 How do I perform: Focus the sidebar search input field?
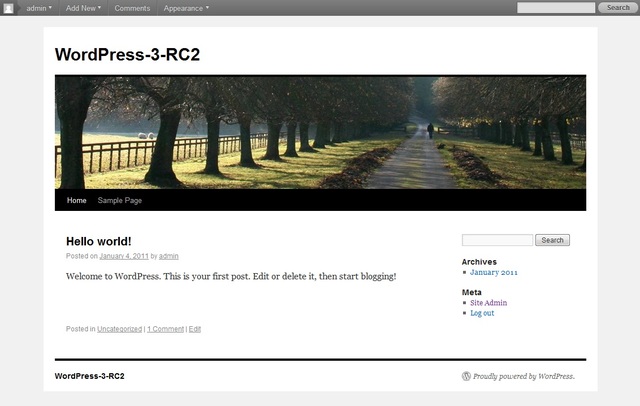click(497, 240)
